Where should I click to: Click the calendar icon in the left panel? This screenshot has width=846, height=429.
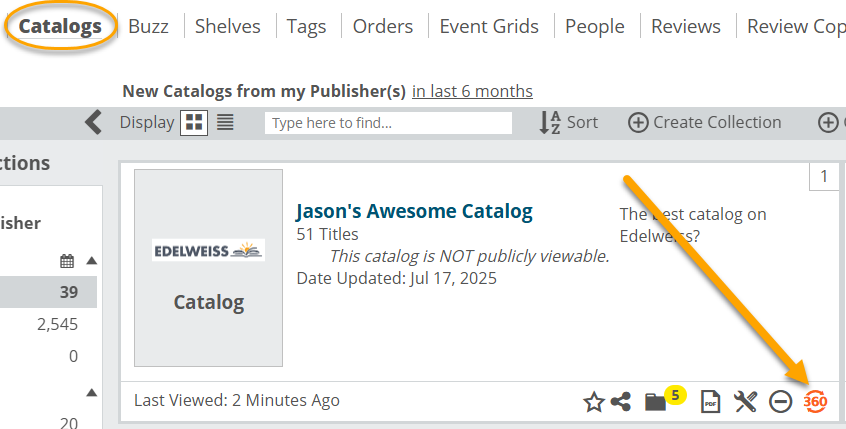click(x=67, y=262)
